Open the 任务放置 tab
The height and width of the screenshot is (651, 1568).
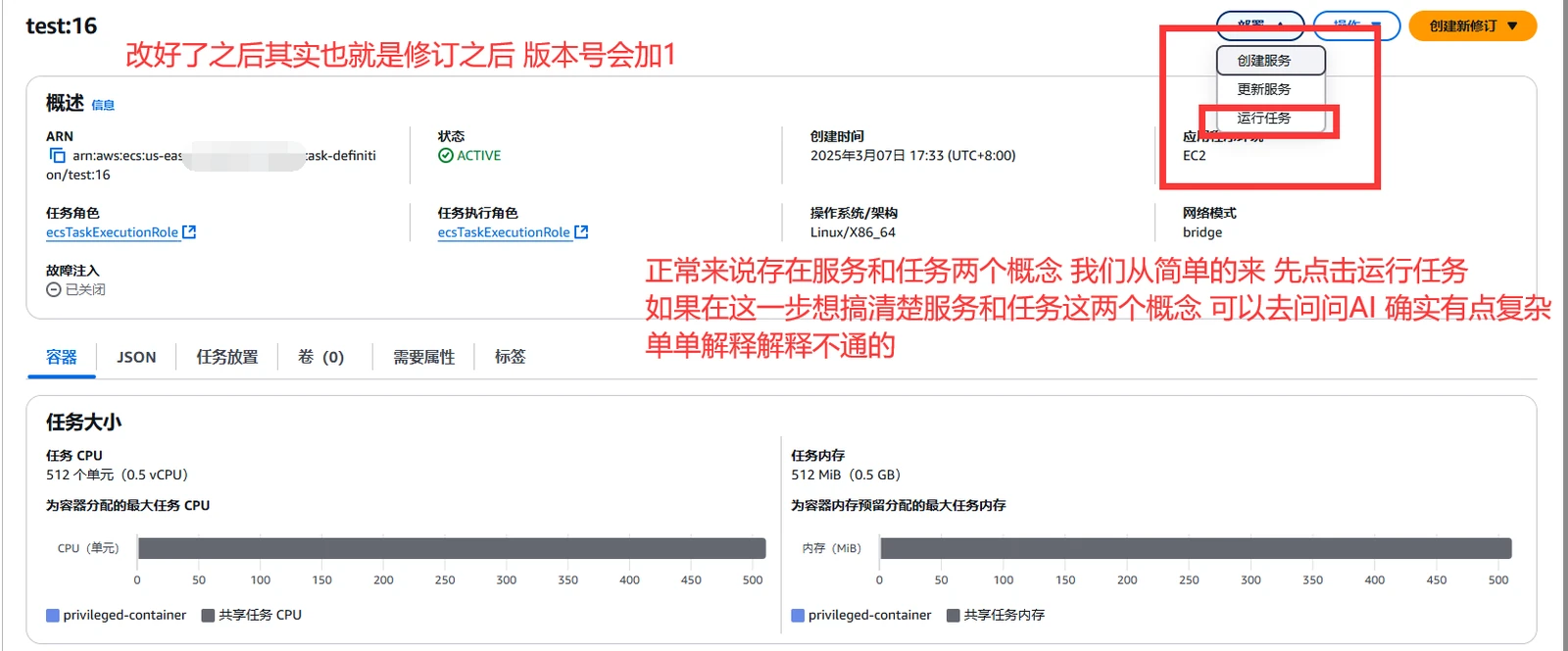[227, 357]
